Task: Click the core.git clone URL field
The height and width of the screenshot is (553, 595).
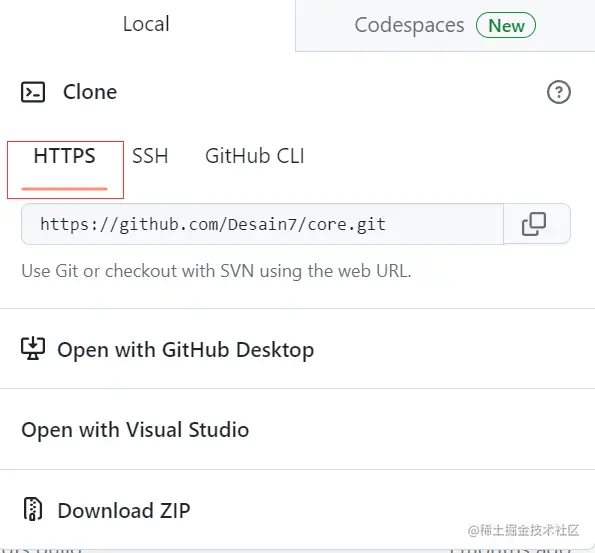Action: click(263, 224)
